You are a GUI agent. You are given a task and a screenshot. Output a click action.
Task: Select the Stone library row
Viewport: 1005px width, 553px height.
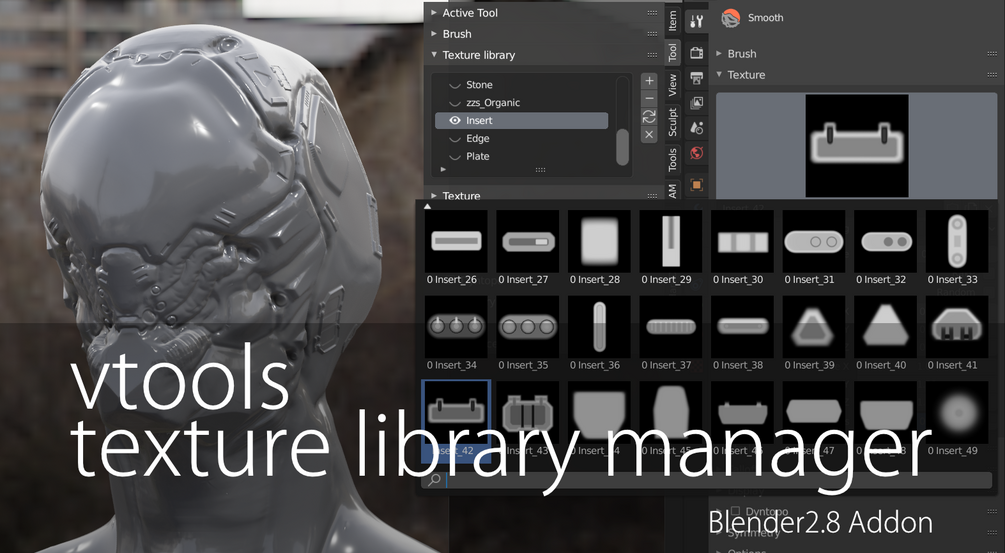[522, 85]
